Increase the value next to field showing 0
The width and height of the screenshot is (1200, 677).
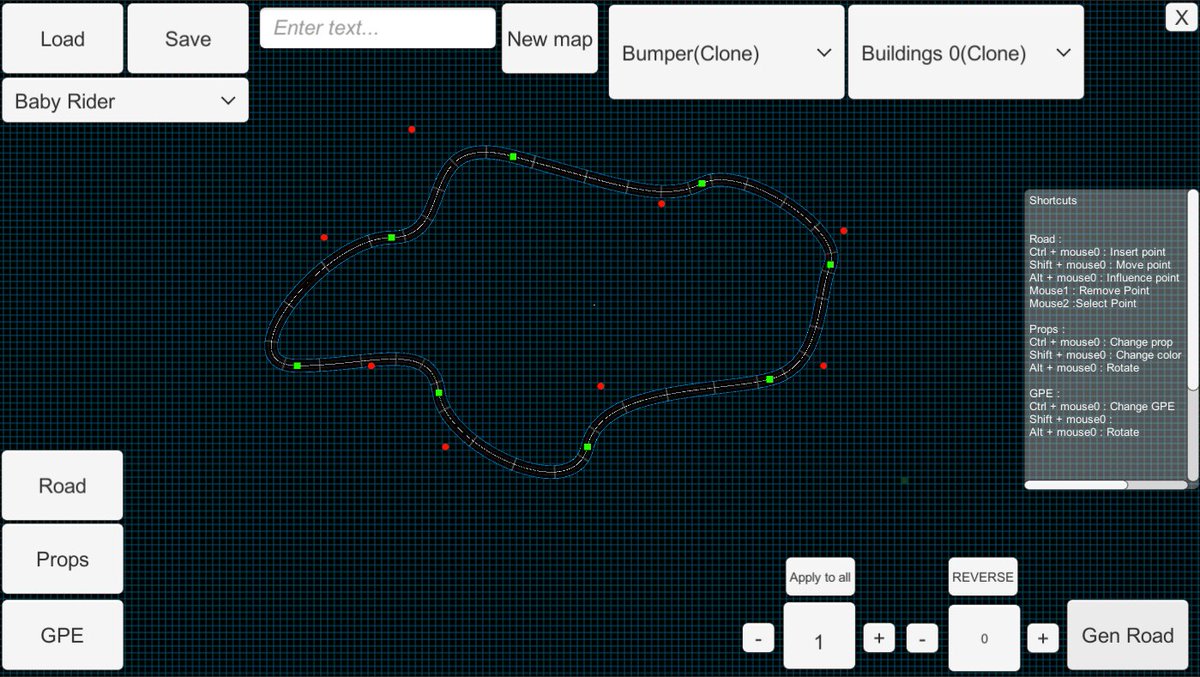[x=1043, y=637]
